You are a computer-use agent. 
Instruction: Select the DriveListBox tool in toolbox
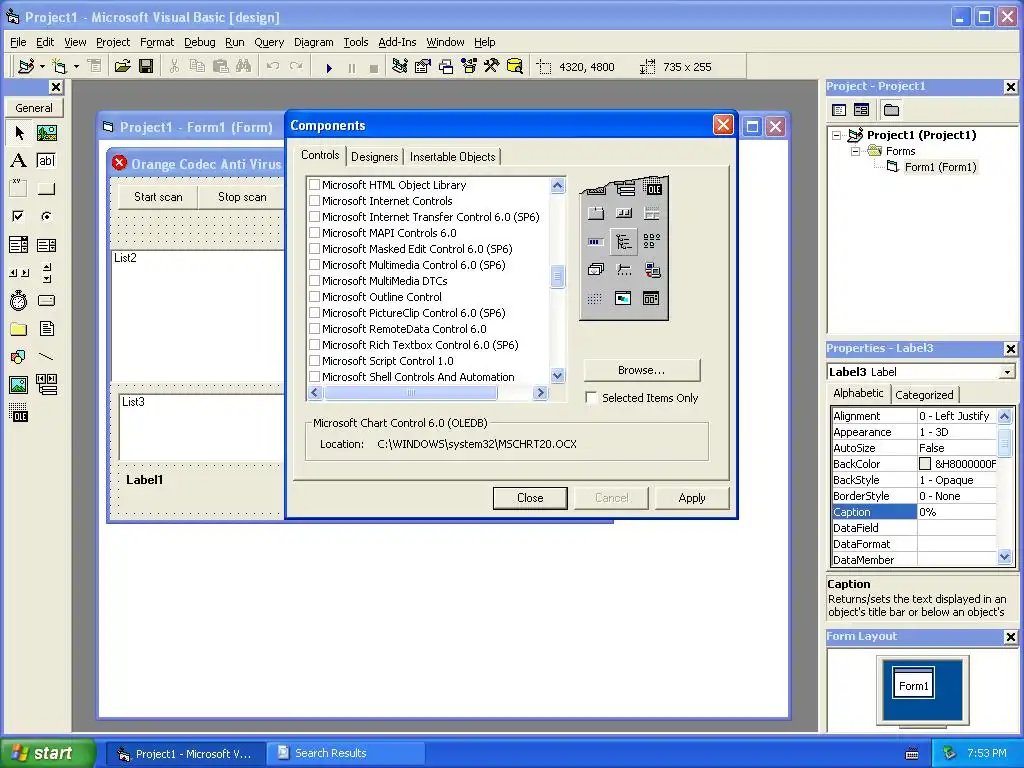(46, 300)
